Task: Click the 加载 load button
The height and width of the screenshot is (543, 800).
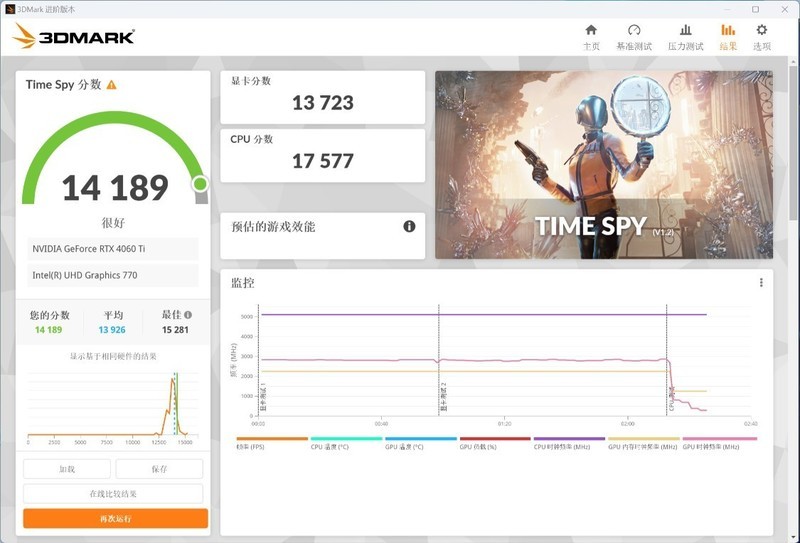Action: [x=67, y=469]
